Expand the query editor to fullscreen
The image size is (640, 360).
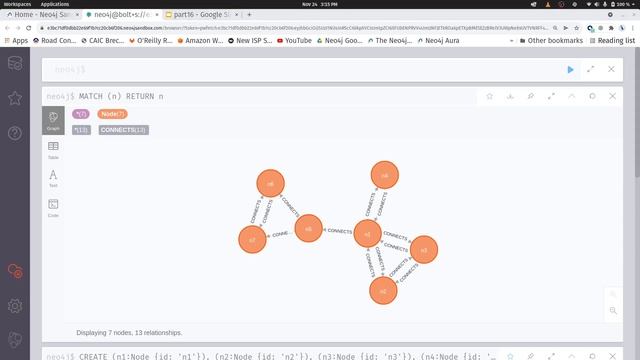(591, 69)
